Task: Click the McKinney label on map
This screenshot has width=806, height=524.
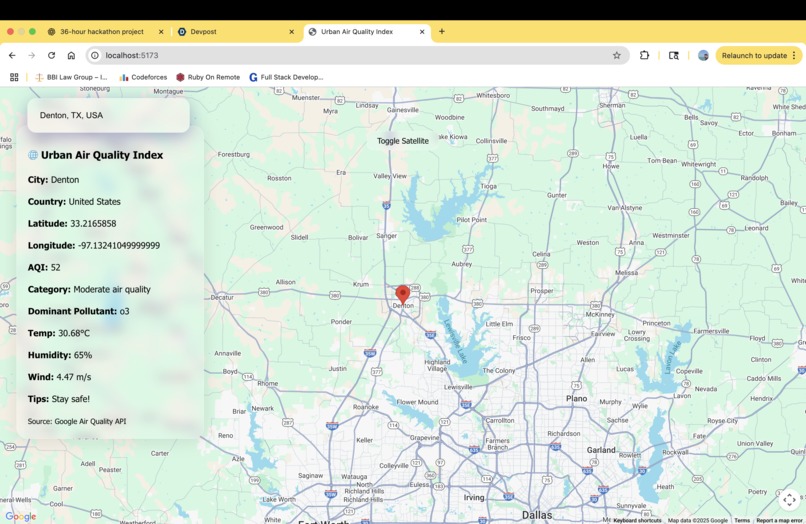Action: tap(600, 314)
